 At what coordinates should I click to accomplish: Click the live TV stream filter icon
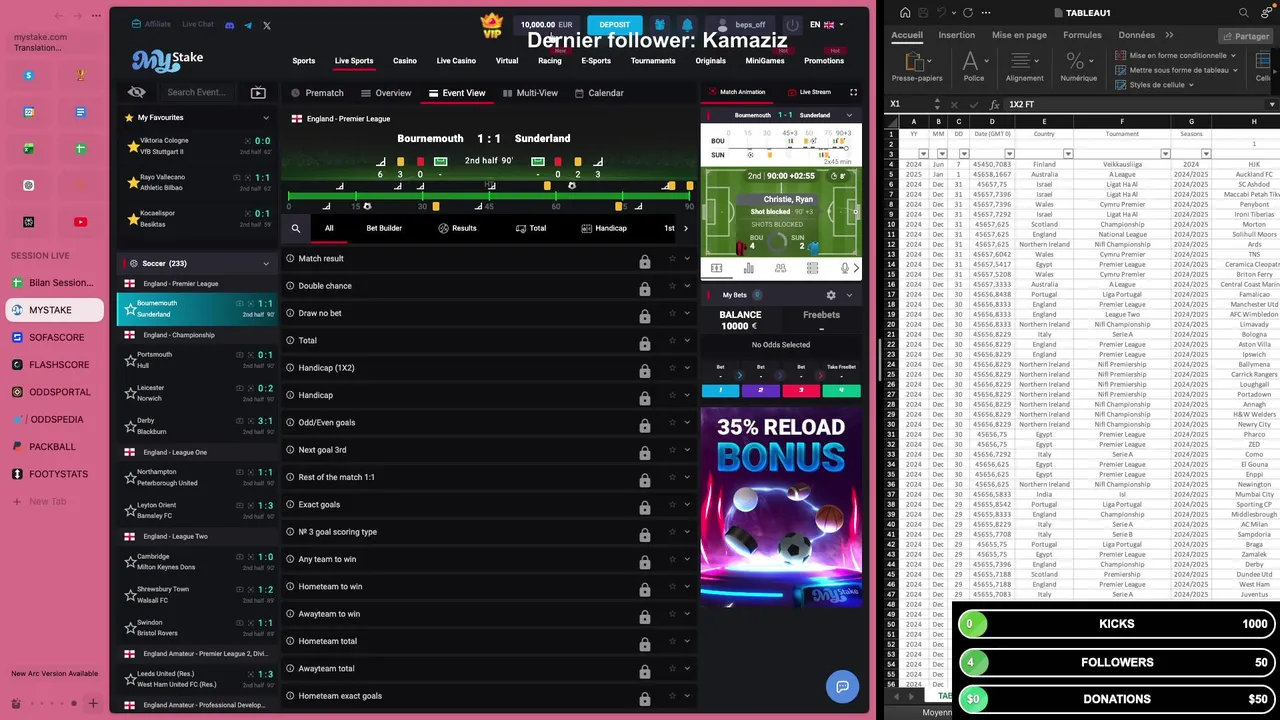click(258, 92)
